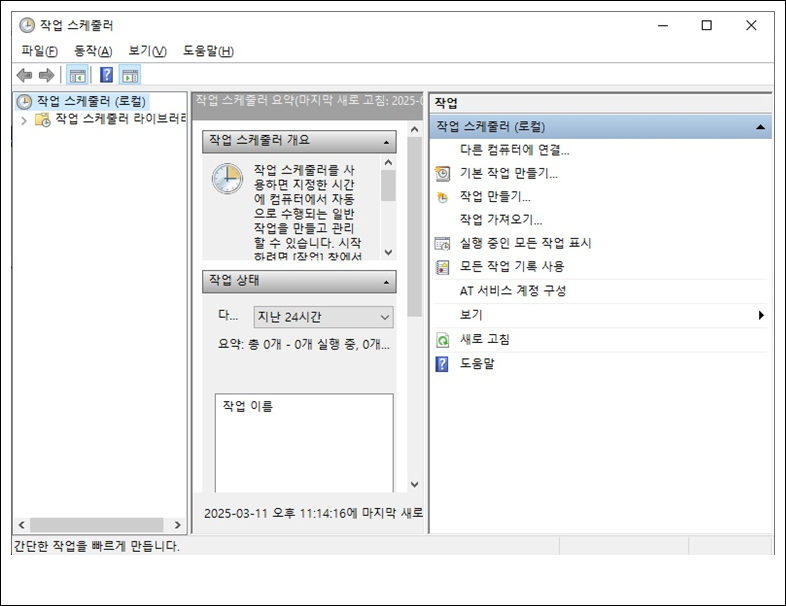Click up arrow of center pane vertical scrollbar

click(415, 129)
